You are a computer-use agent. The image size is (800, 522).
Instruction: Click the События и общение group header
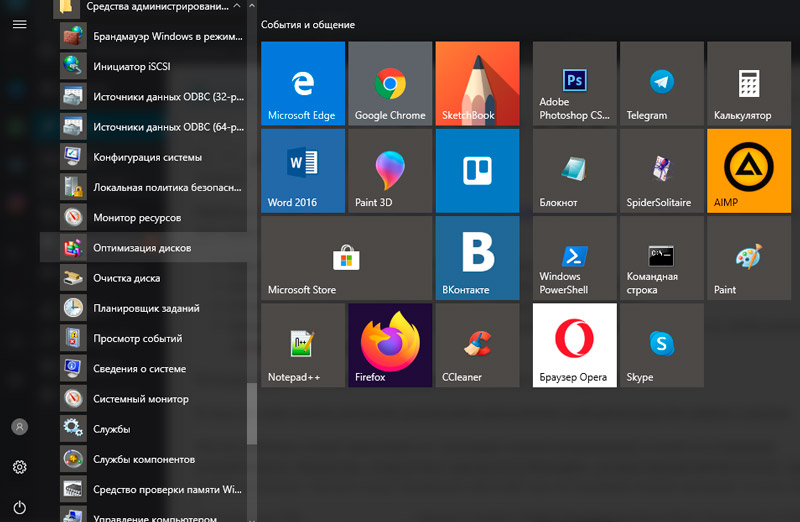307,24
